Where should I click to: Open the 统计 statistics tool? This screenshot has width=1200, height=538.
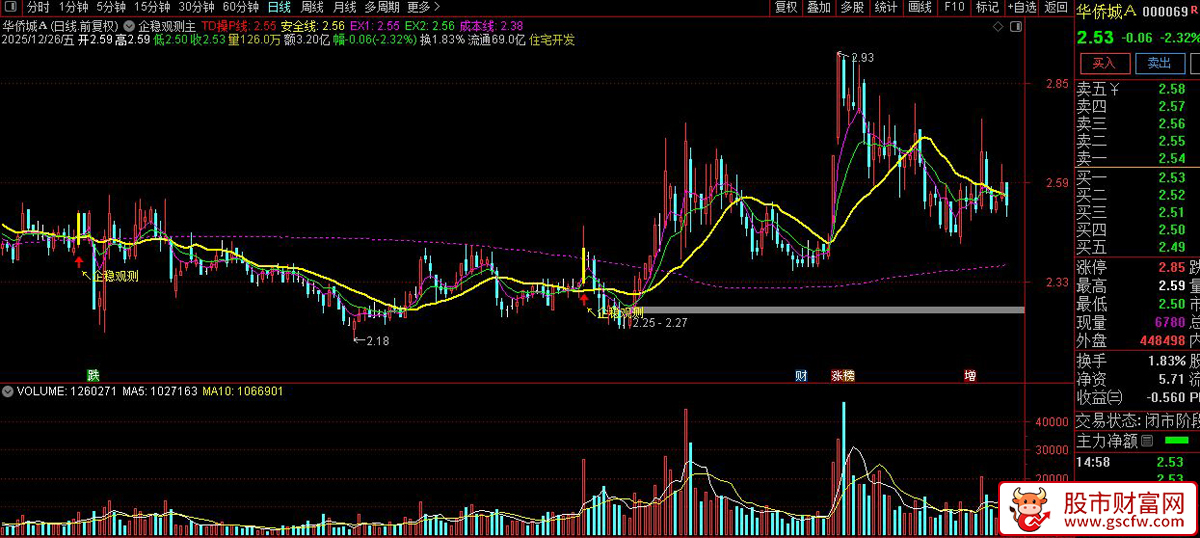click(x=886, y=7)
